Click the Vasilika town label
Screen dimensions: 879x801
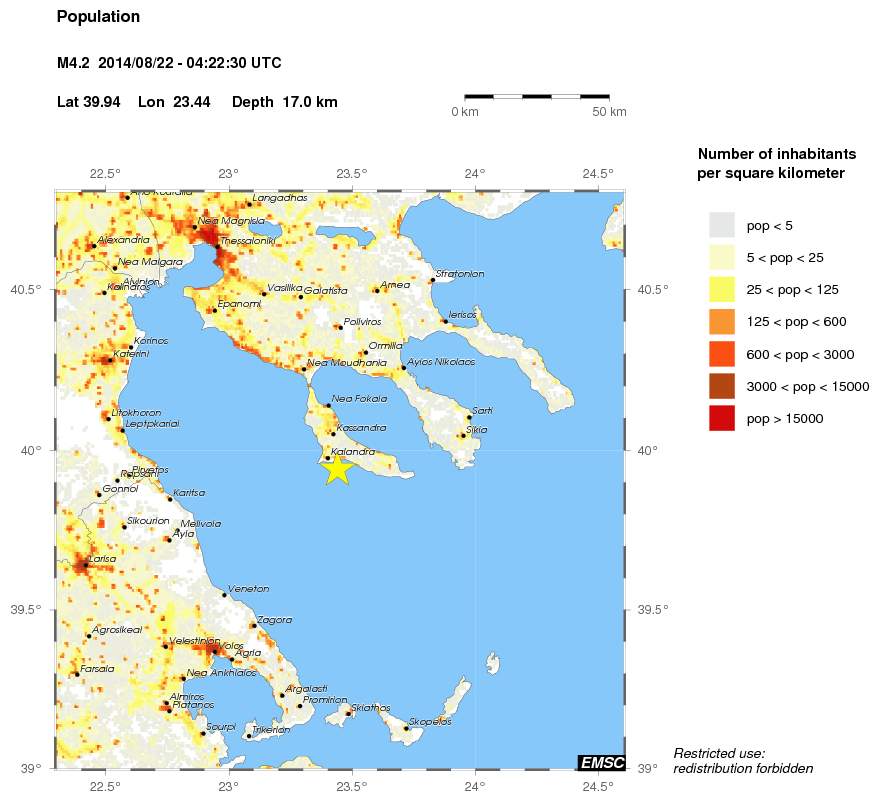(x=285, y=288)
